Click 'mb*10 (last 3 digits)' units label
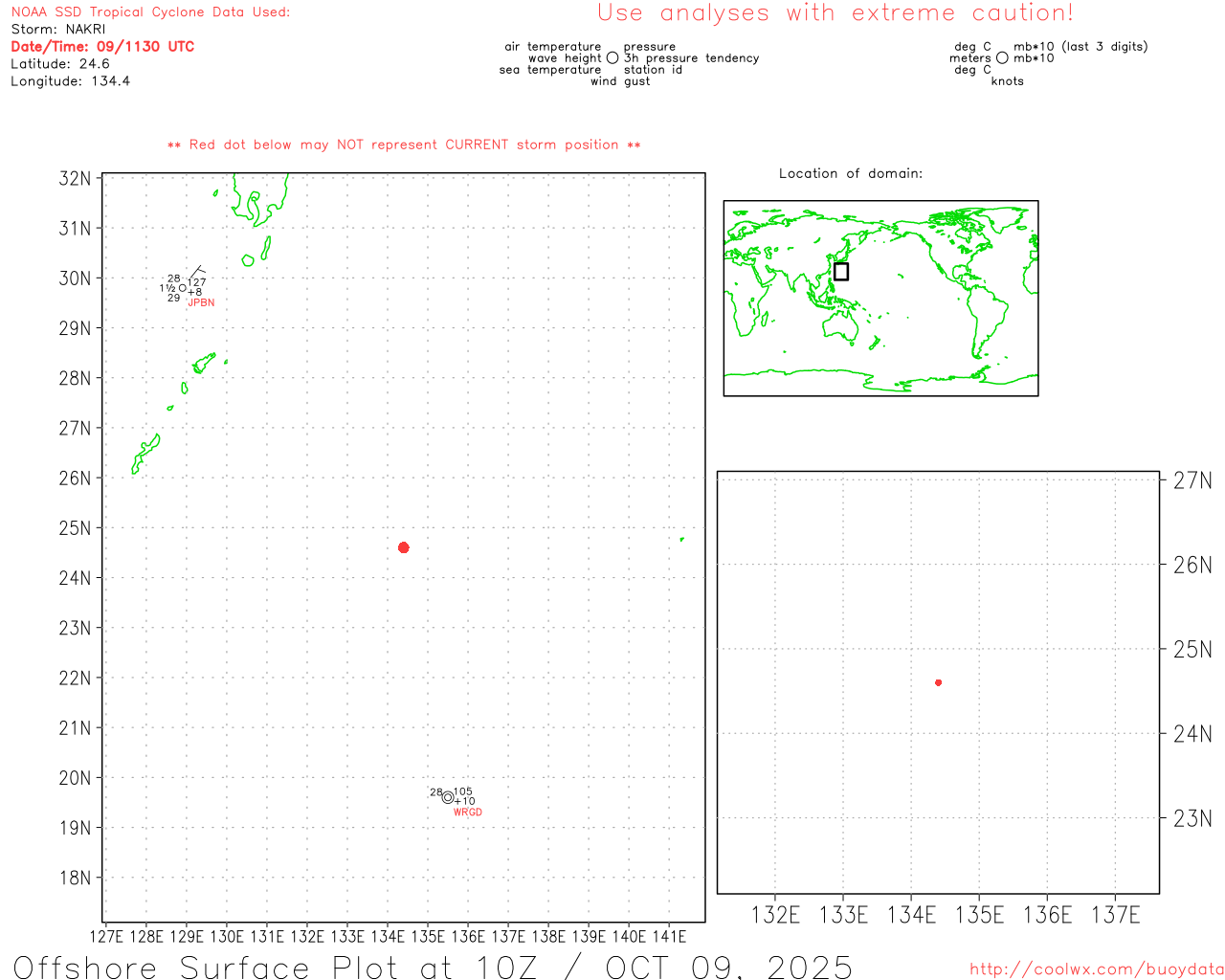 coord(1080,47)
